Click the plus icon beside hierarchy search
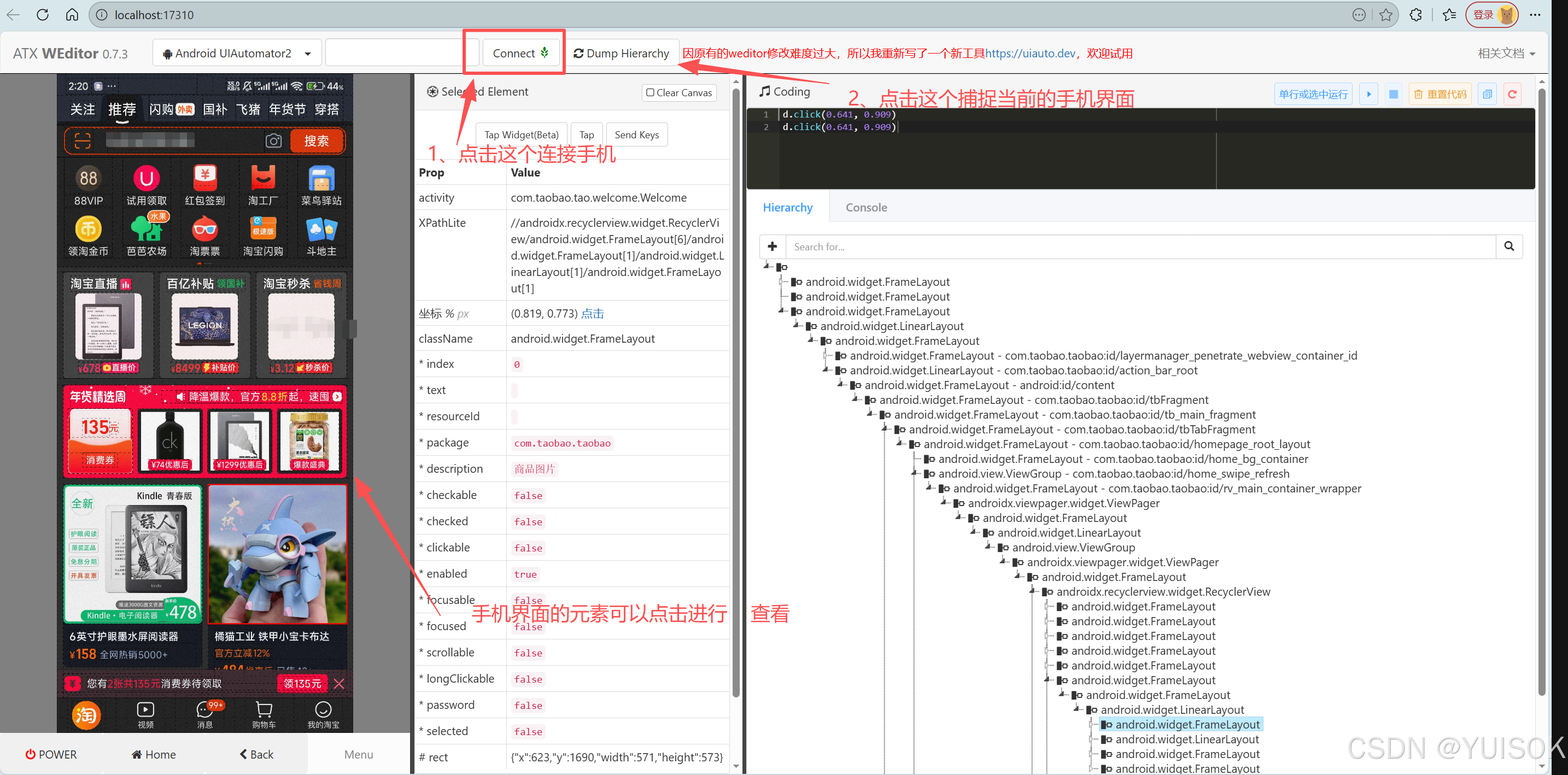Image resolution: width=1568 pixels, height=775 pixels. pos(773,246)
